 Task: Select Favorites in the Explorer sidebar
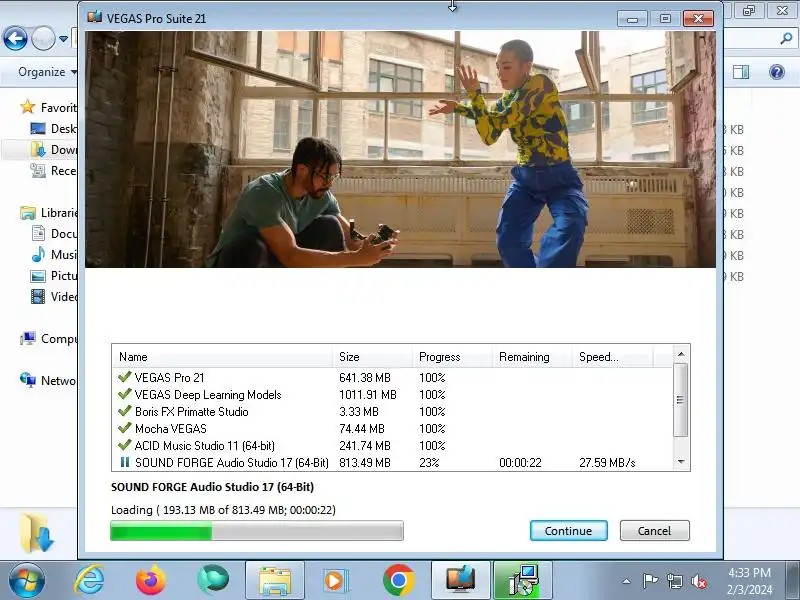49,107
